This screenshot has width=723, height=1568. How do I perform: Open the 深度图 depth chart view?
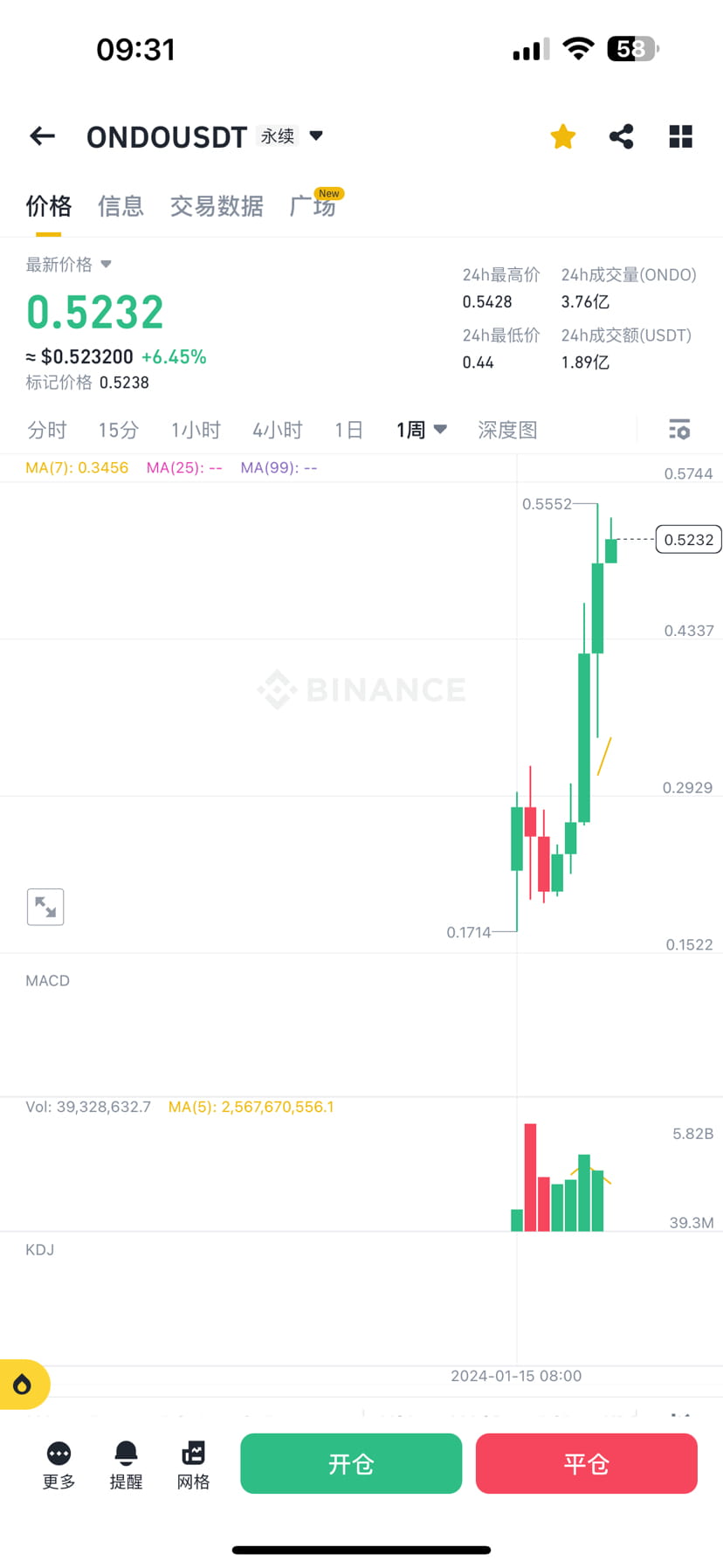506,429
